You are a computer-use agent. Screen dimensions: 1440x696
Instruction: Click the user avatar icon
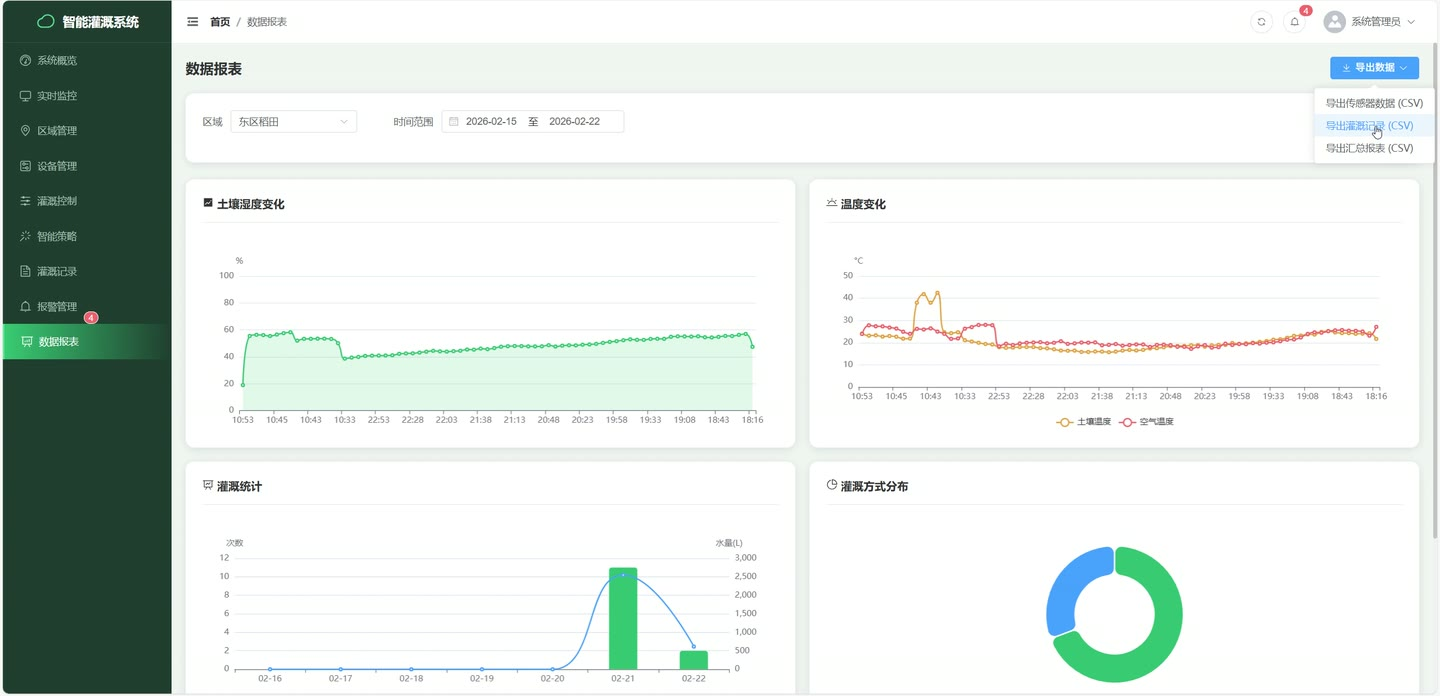[x=1334, y=21]
